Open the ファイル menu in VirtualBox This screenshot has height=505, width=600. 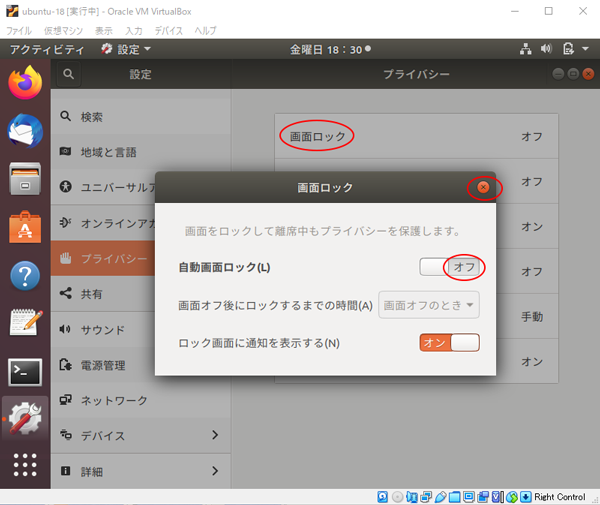[18, 31]
